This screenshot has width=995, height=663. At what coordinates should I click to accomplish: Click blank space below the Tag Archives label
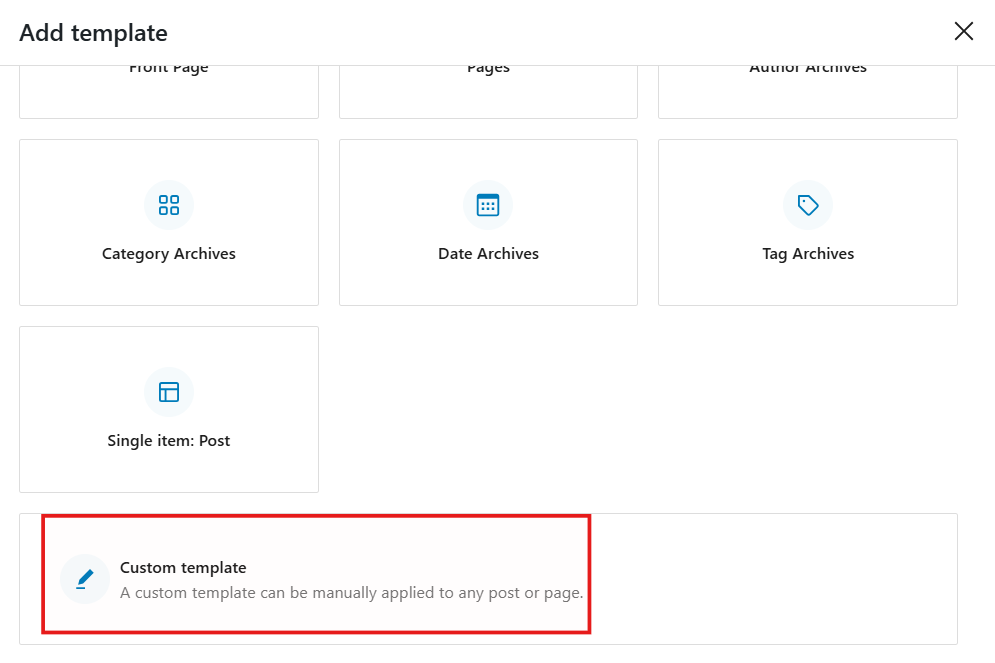(808, 284)
